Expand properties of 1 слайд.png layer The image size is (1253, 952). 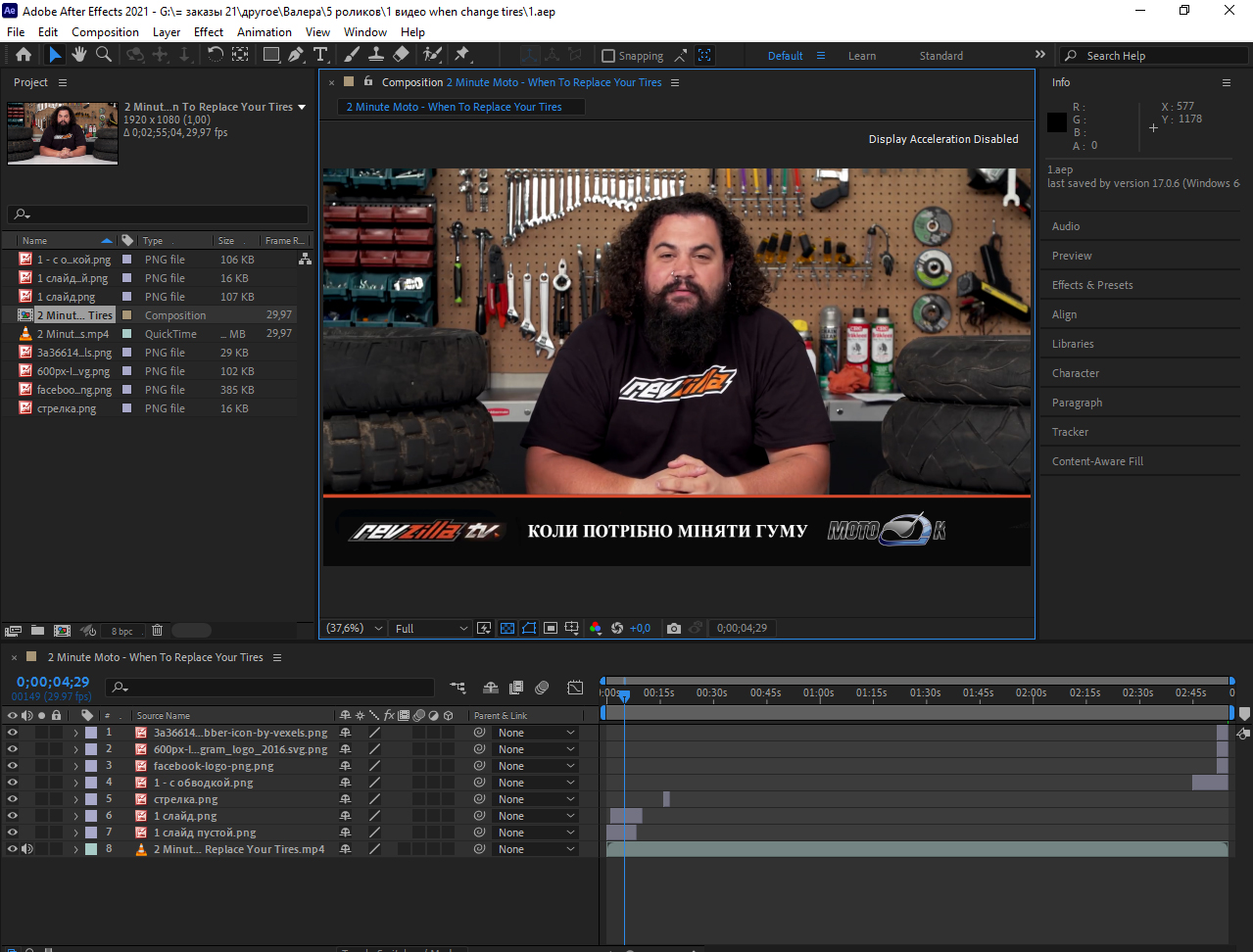[x=75, y=816]
